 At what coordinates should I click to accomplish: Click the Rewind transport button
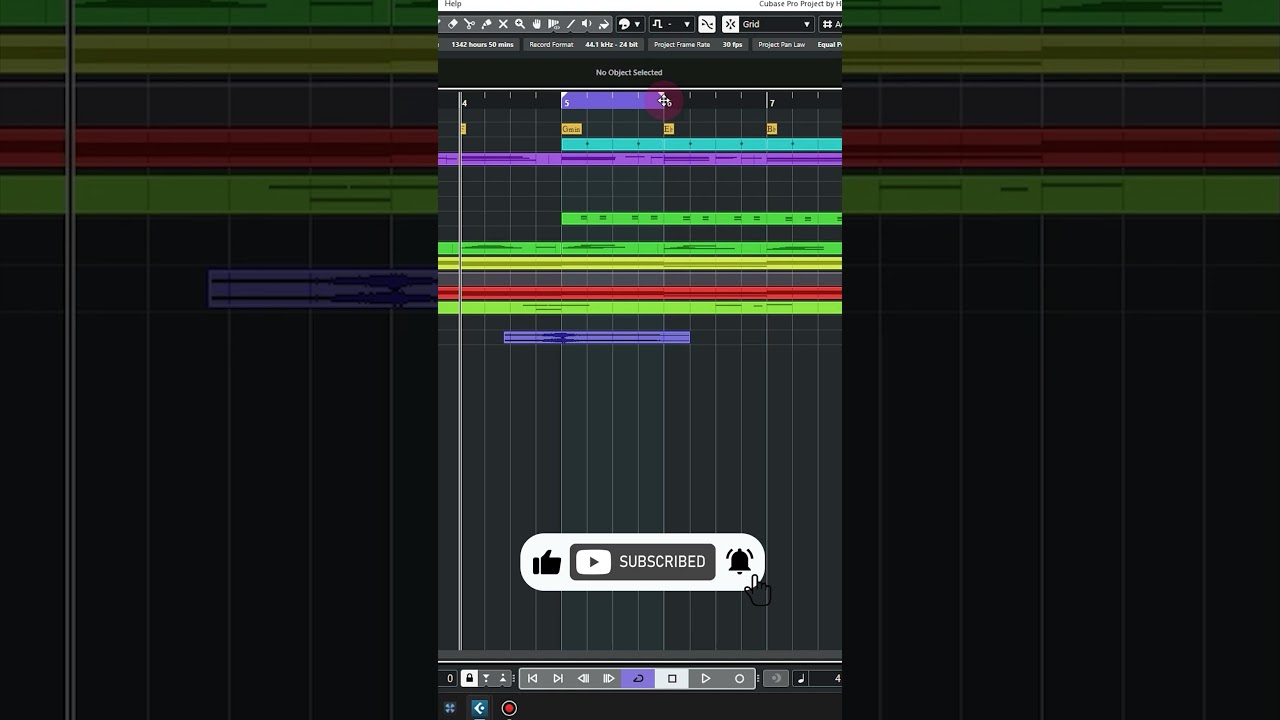point(583,678)
